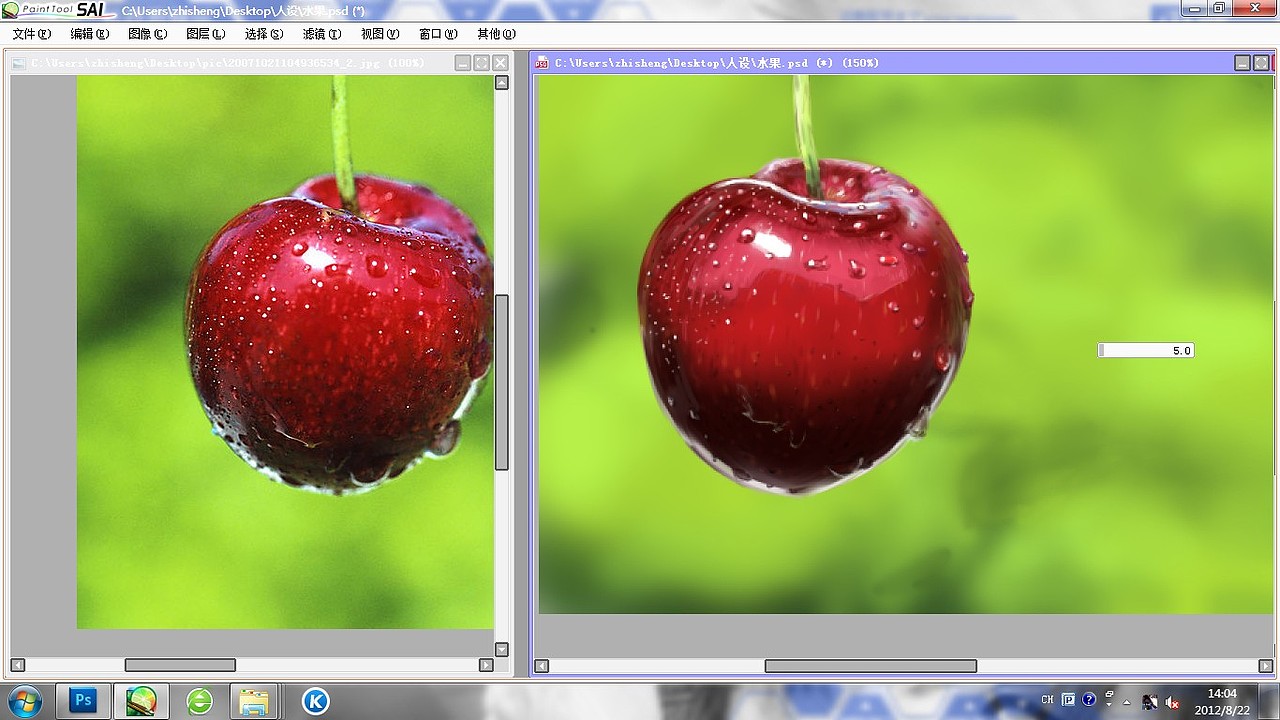Show hidden system tray icons
Viewport: 1280px width, 720px height.
(1127, 701)
